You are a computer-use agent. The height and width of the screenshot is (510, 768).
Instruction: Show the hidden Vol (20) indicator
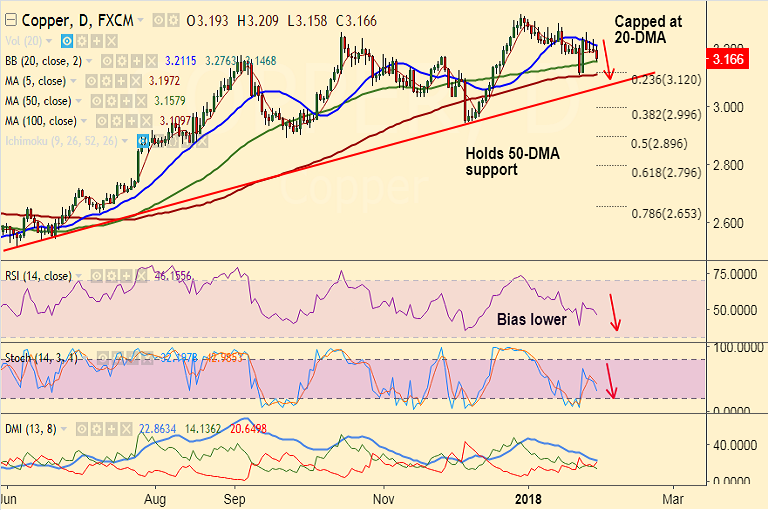point(67,41)
